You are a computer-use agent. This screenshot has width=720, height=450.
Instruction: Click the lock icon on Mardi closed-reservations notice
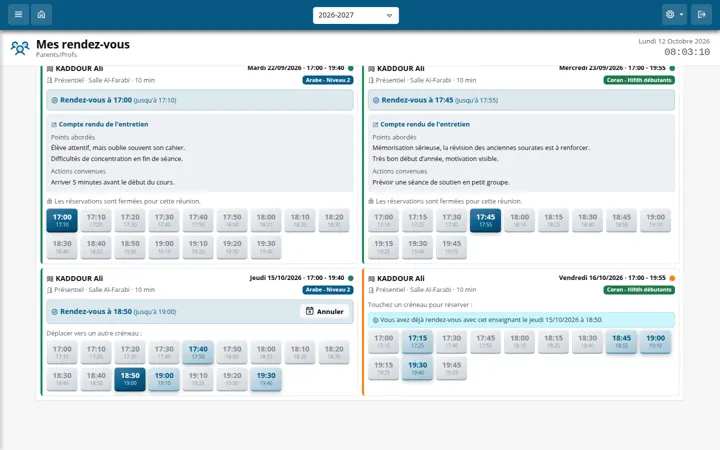(50, 201)
